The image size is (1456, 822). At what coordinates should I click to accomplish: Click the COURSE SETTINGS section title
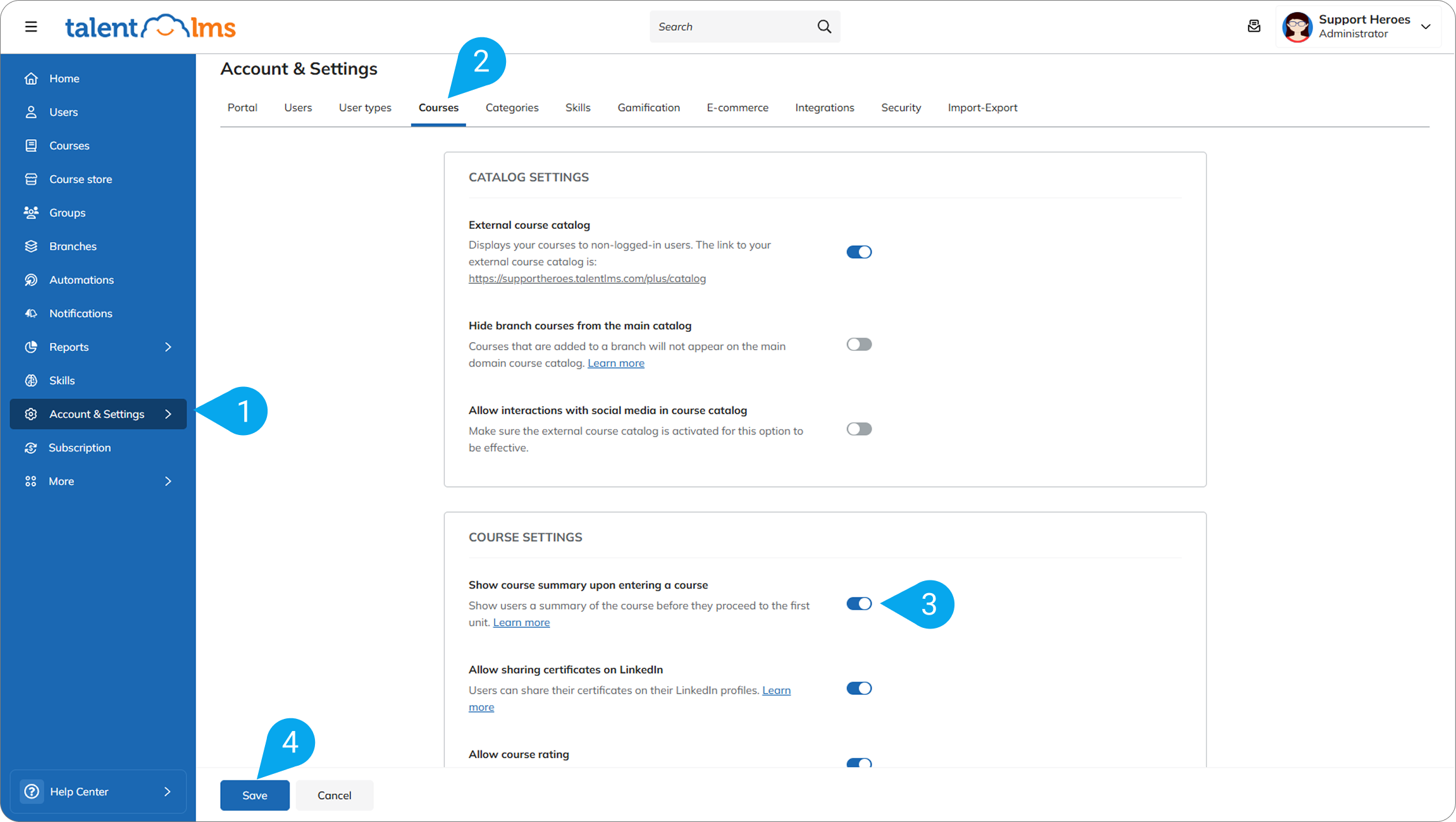[525, 537]
